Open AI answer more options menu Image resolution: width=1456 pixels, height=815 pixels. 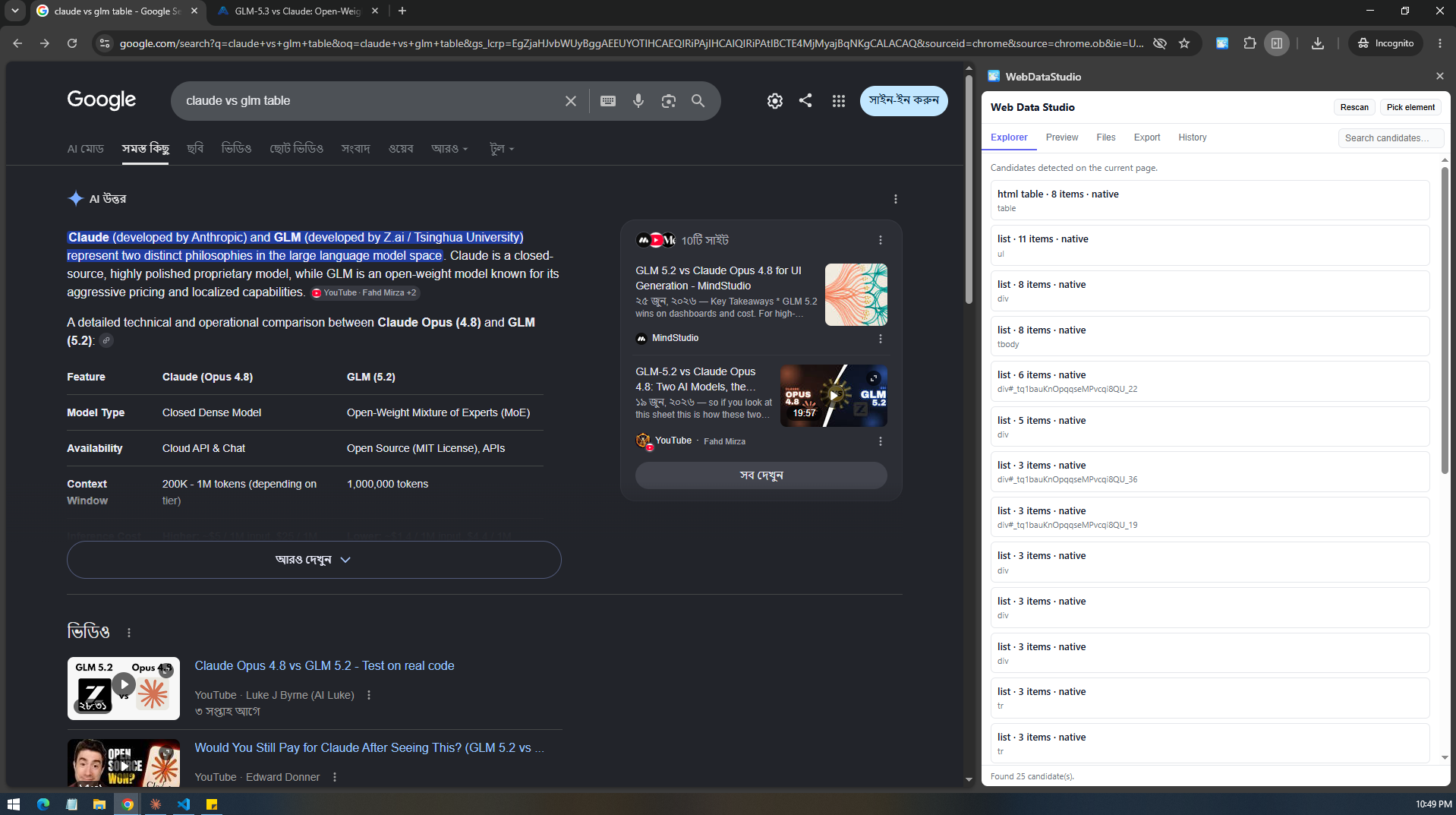(896, 199)
